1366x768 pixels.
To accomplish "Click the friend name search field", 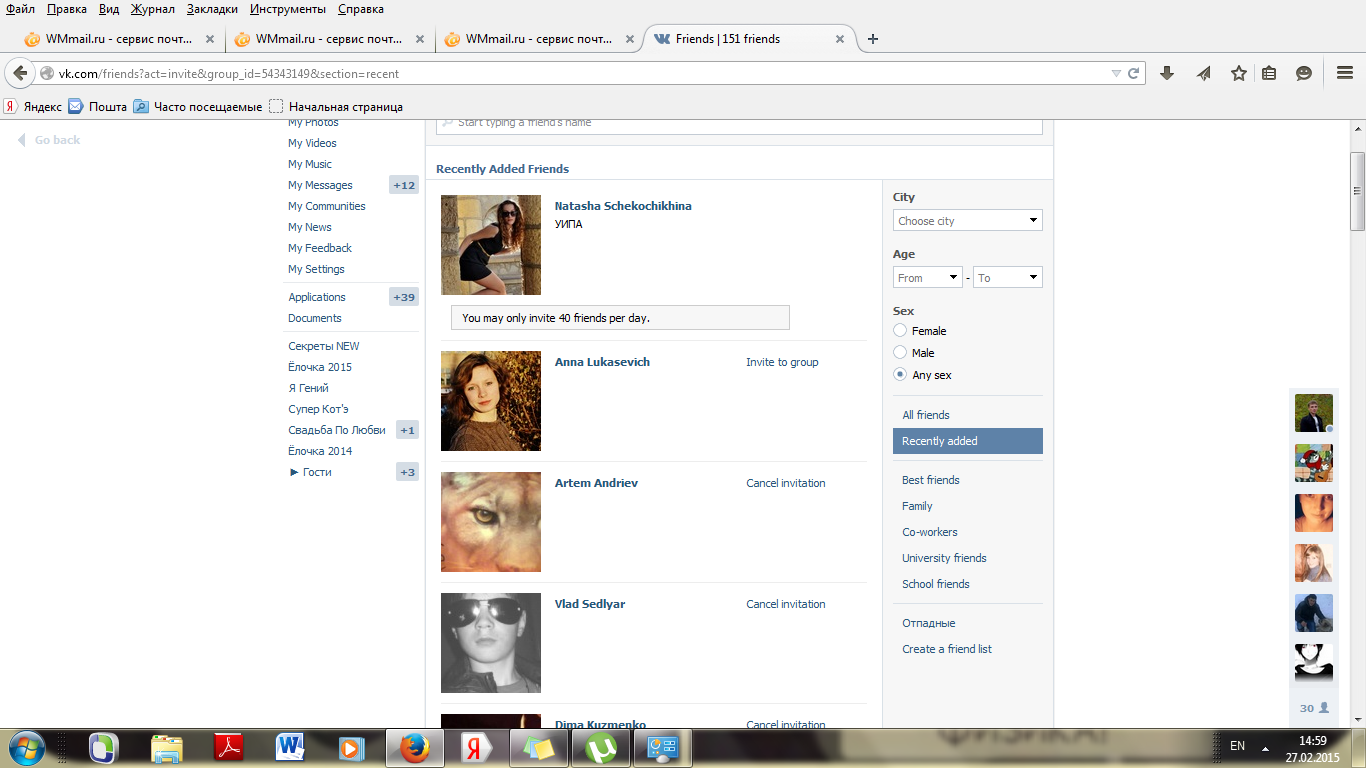I will (740, 124).
